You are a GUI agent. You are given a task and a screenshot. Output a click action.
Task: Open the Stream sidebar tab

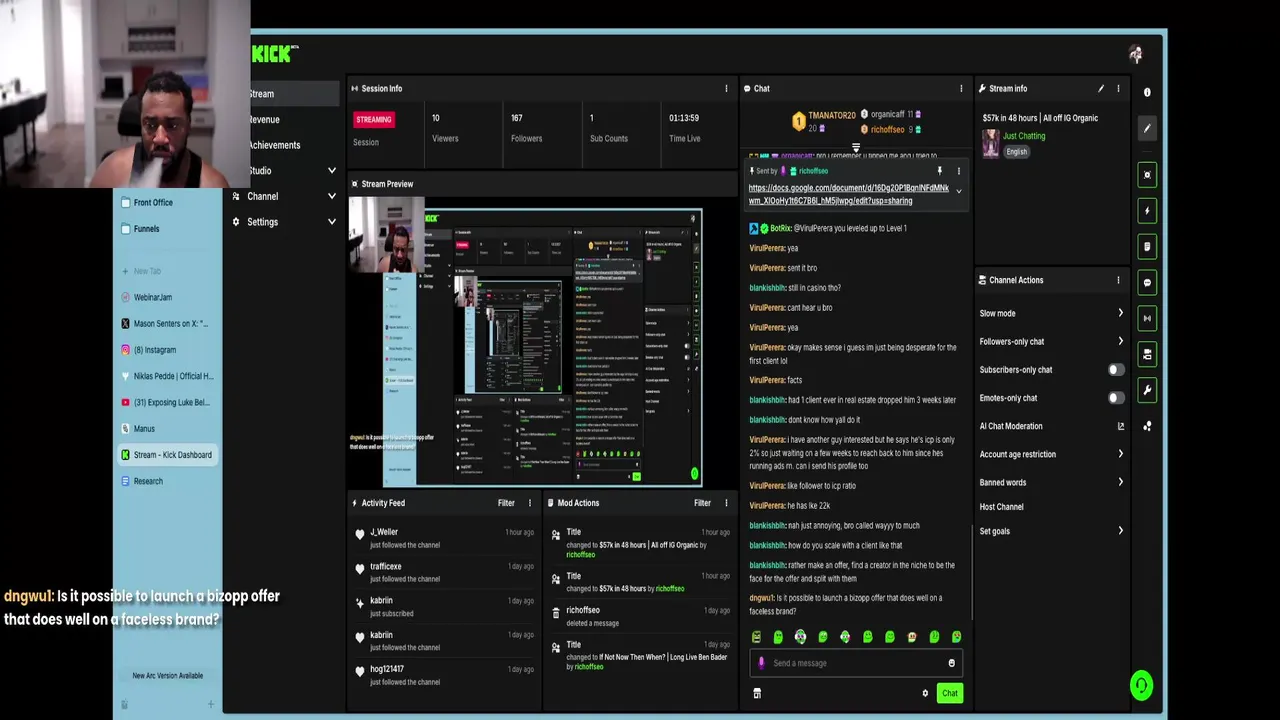(294, 94)
